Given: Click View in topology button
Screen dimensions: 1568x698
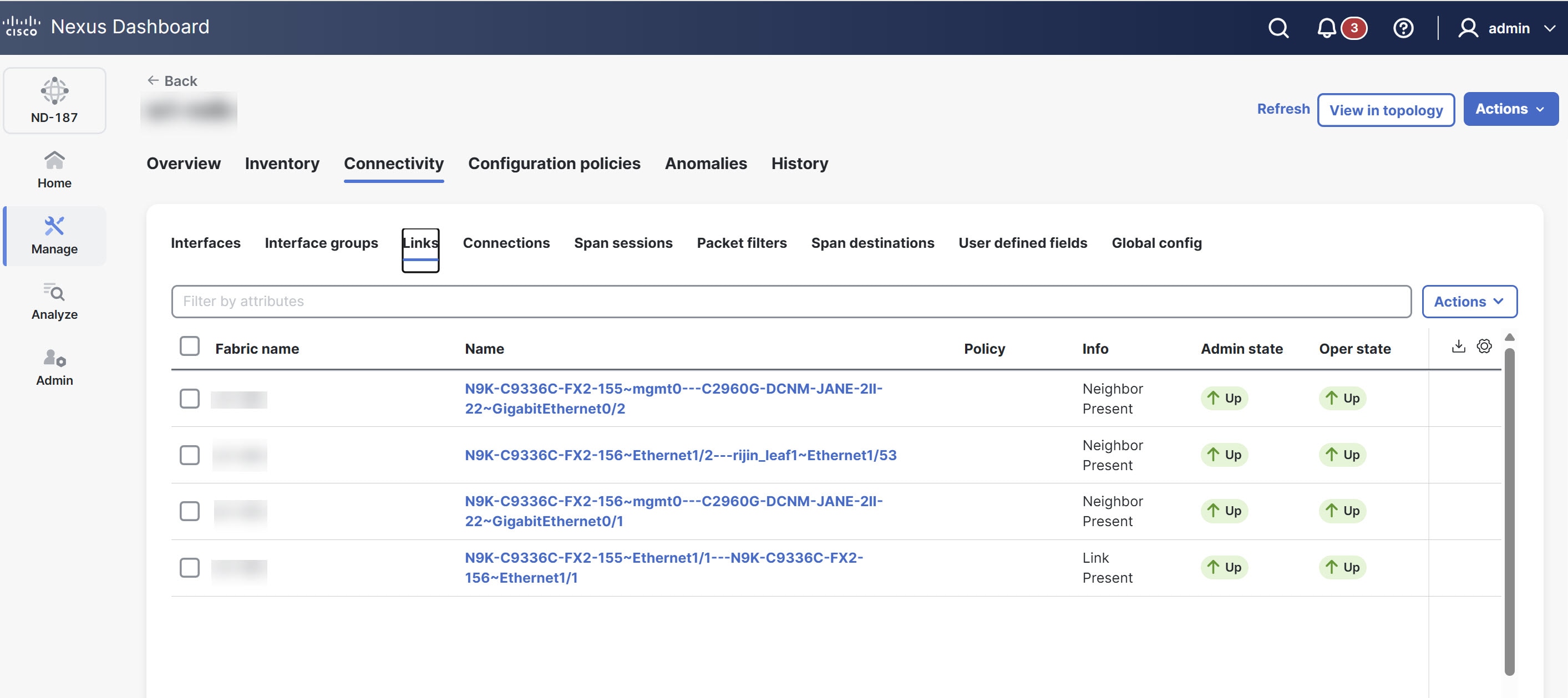Looking at the screenshot, I should pos(1386,110).
